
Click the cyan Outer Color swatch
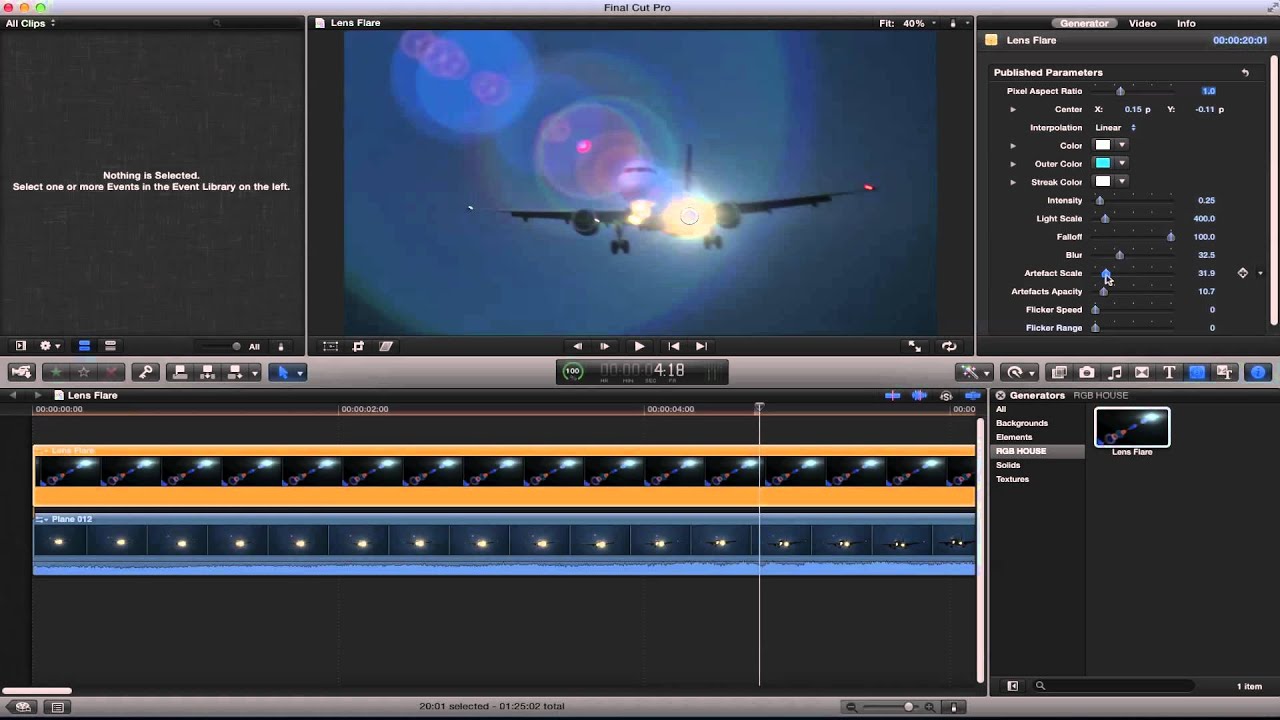click(1103, 163)
